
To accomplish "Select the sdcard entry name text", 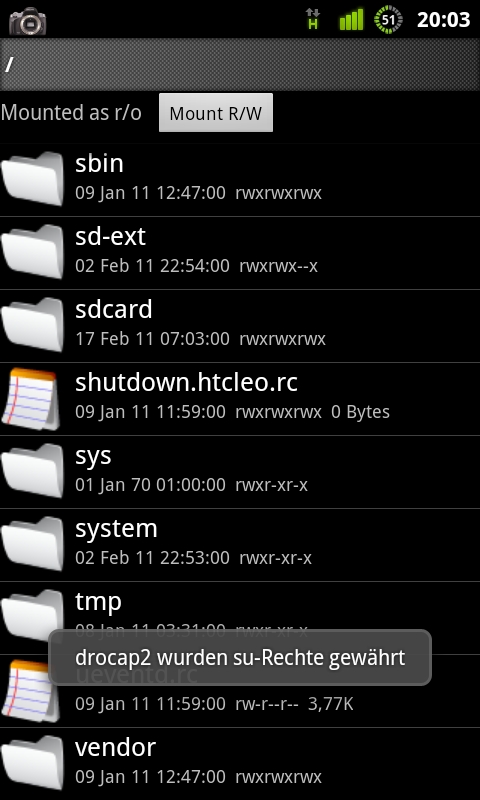I will (x=113, y=309).
